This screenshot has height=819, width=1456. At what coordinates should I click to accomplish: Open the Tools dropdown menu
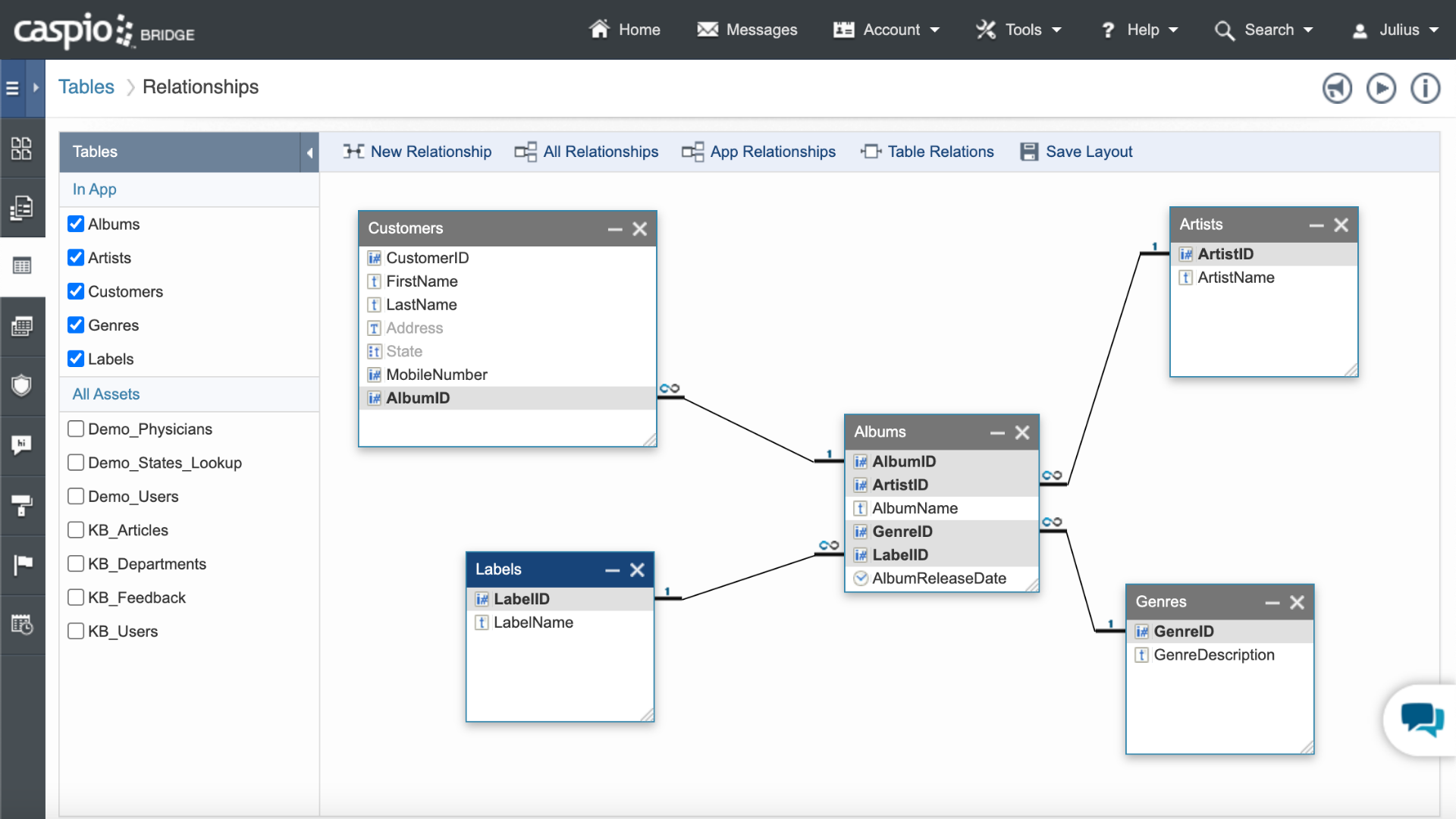[x=1018, y=30]
